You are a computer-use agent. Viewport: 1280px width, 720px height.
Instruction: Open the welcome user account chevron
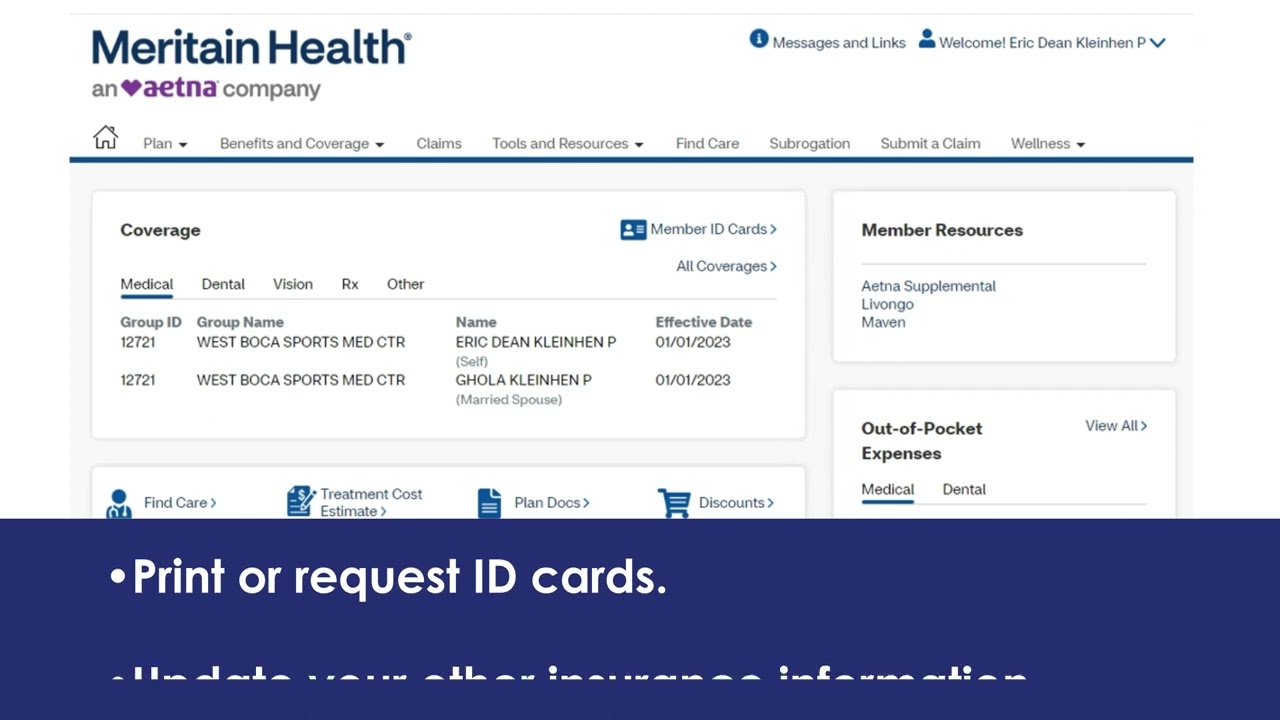pos(1157,43)
